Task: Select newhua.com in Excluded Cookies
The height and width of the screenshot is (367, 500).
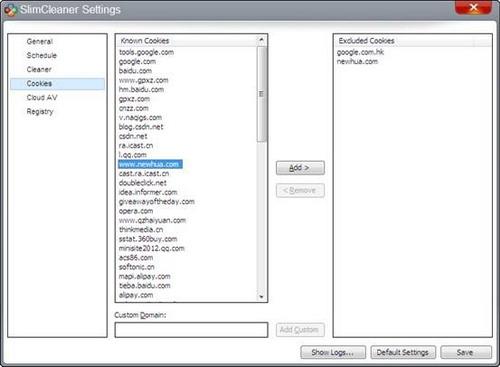Action: tap(357, 61)
